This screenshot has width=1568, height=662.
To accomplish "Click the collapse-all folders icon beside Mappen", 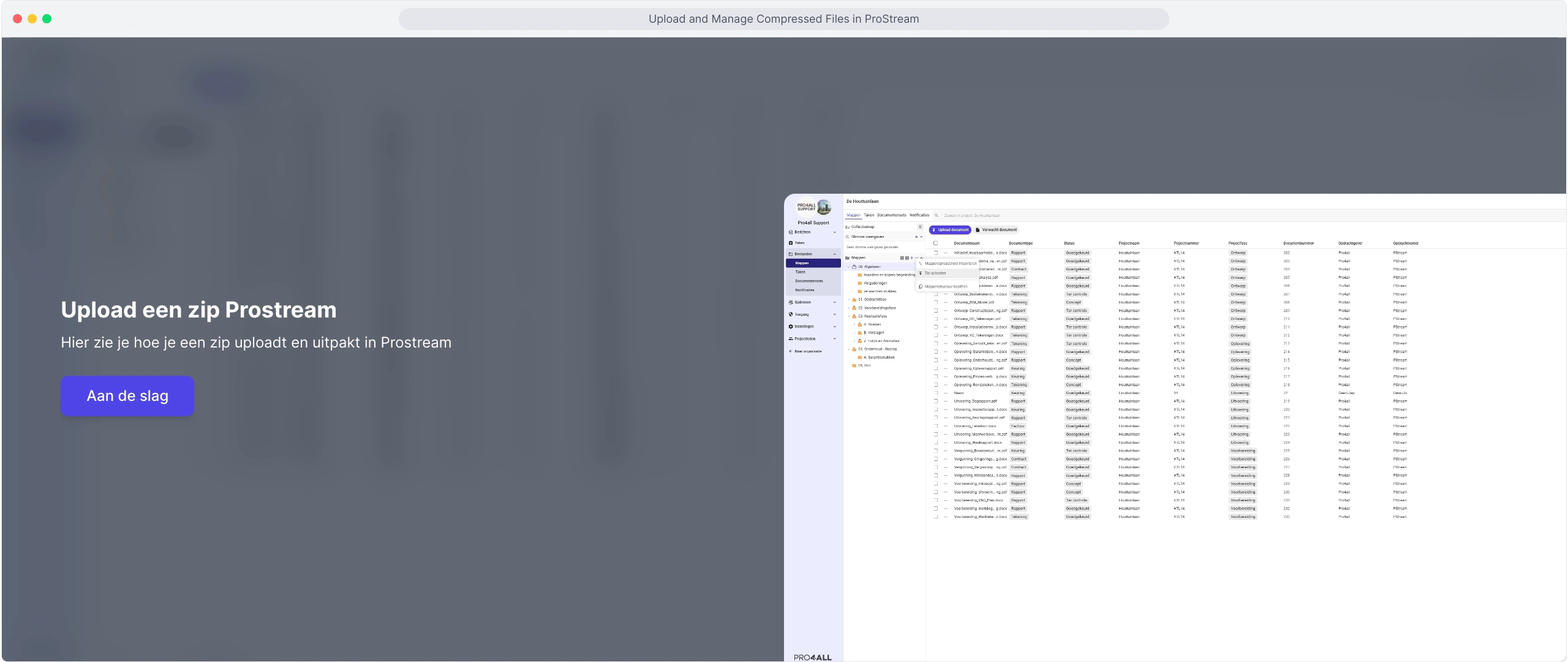I will (907, 258).
